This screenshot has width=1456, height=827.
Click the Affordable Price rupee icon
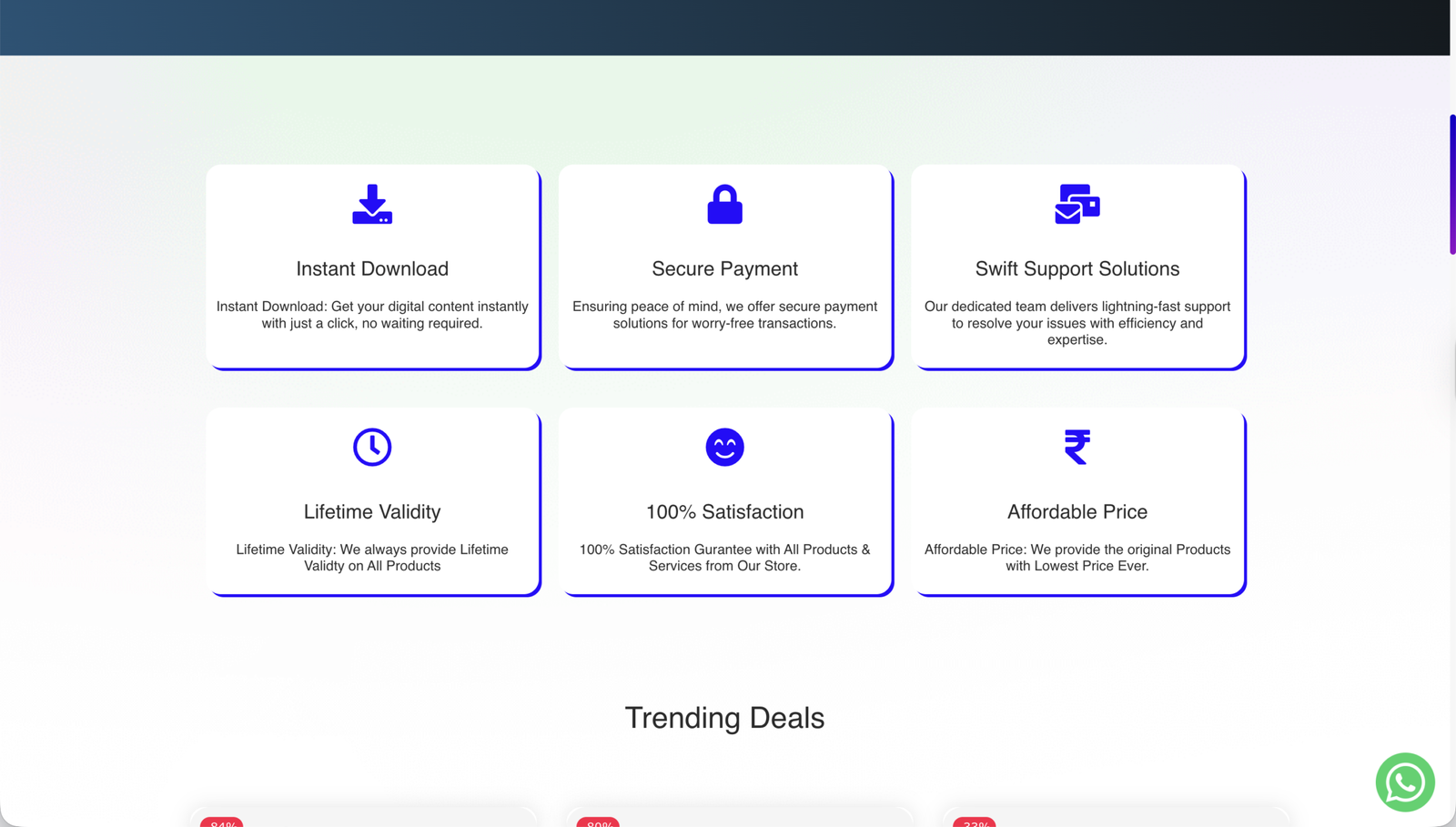[1077, 448]
